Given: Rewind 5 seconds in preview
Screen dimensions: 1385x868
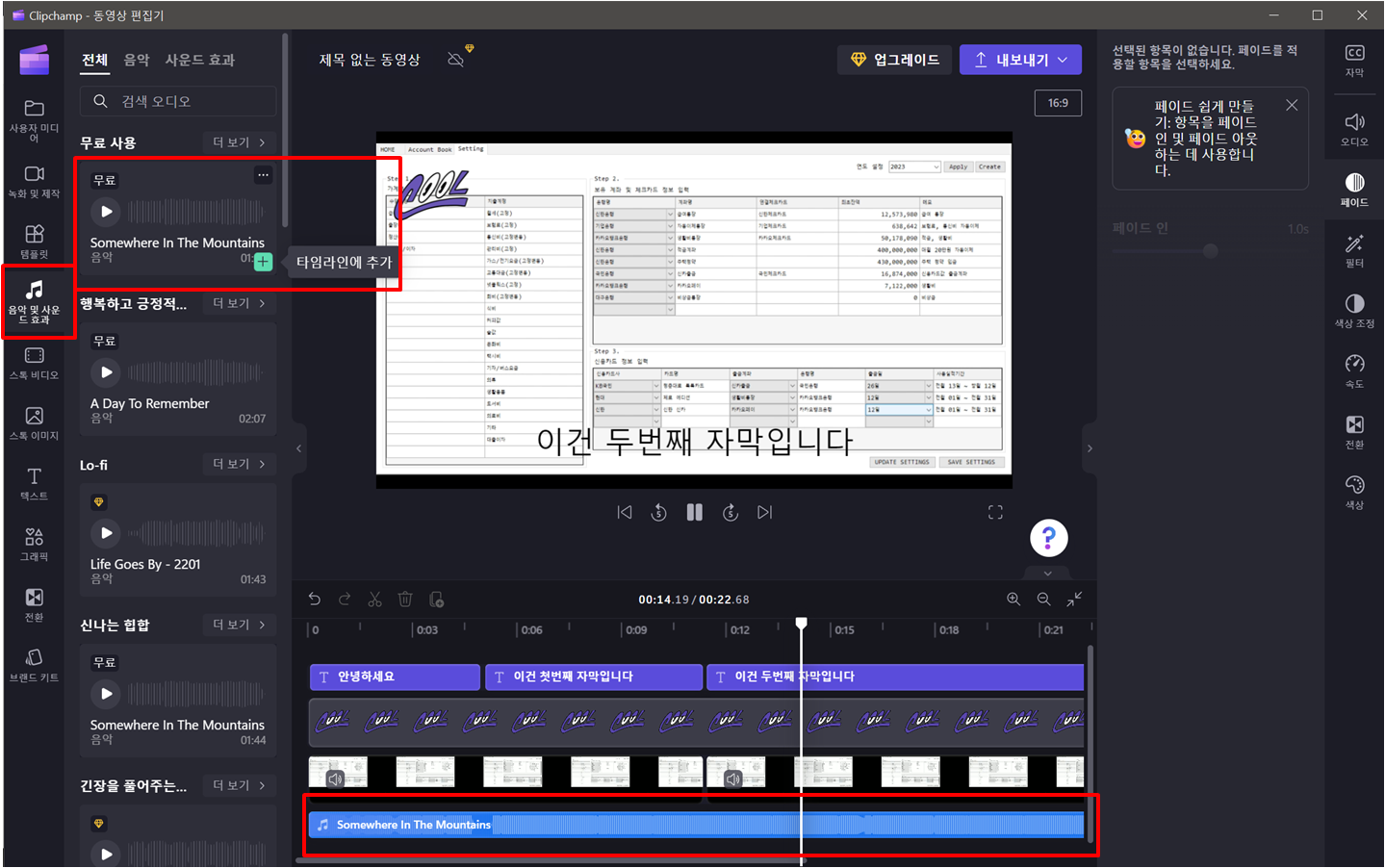Looking at the screenshot, I should (x=659, y=512).
